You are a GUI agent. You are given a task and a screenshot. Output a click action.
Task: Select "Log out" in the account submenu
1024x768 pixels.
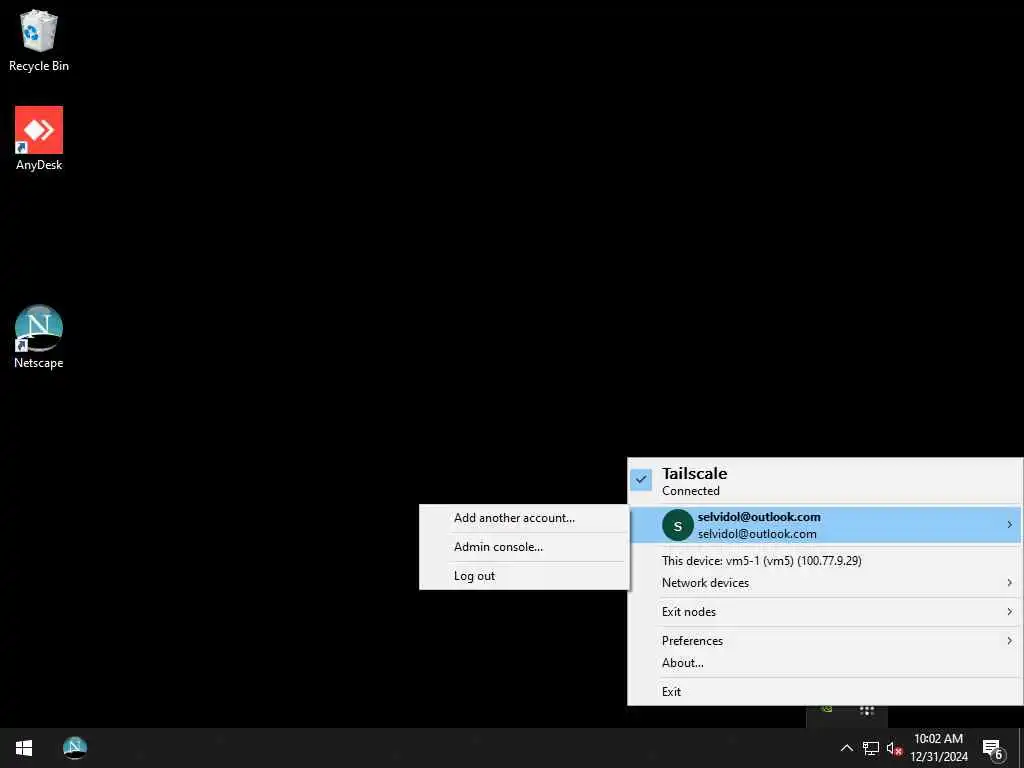tap(524, 576)
